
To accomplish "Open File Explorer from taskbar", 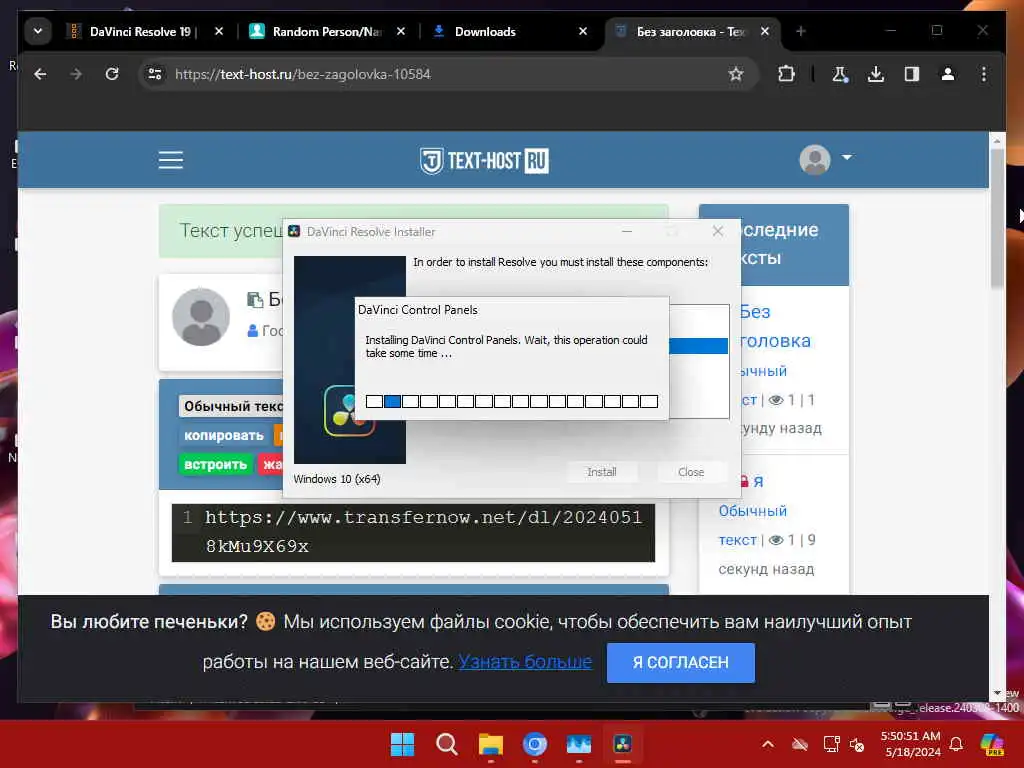I will point(490,744).
